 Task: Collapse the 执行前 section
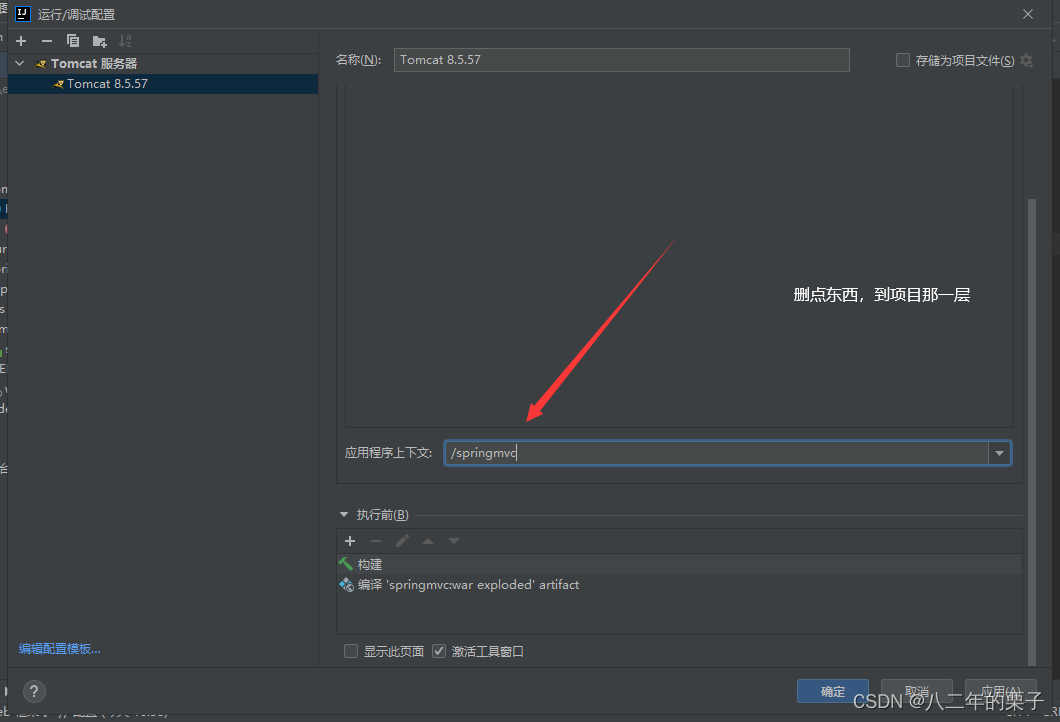coord(343,515)
